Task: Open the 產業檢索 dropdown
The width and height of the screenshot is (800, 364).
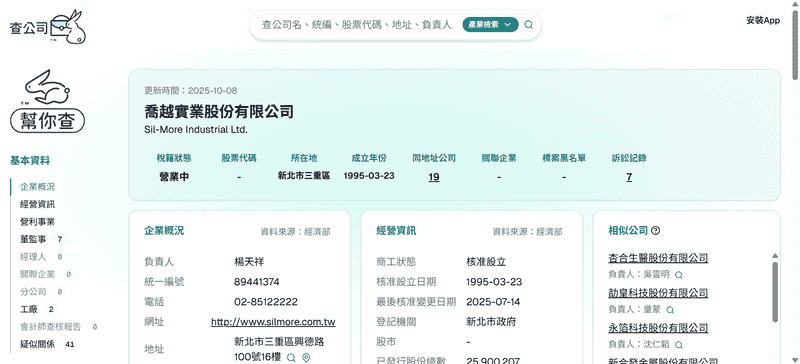Action: pos(490,25)
